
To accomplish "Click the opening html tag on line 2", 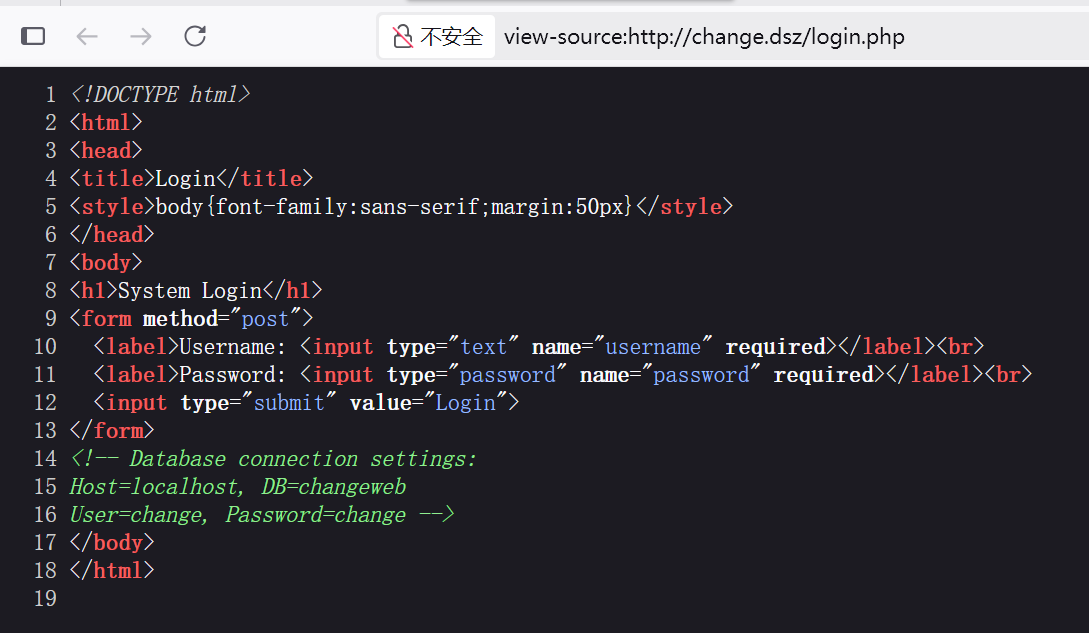I will click(106, 123).
